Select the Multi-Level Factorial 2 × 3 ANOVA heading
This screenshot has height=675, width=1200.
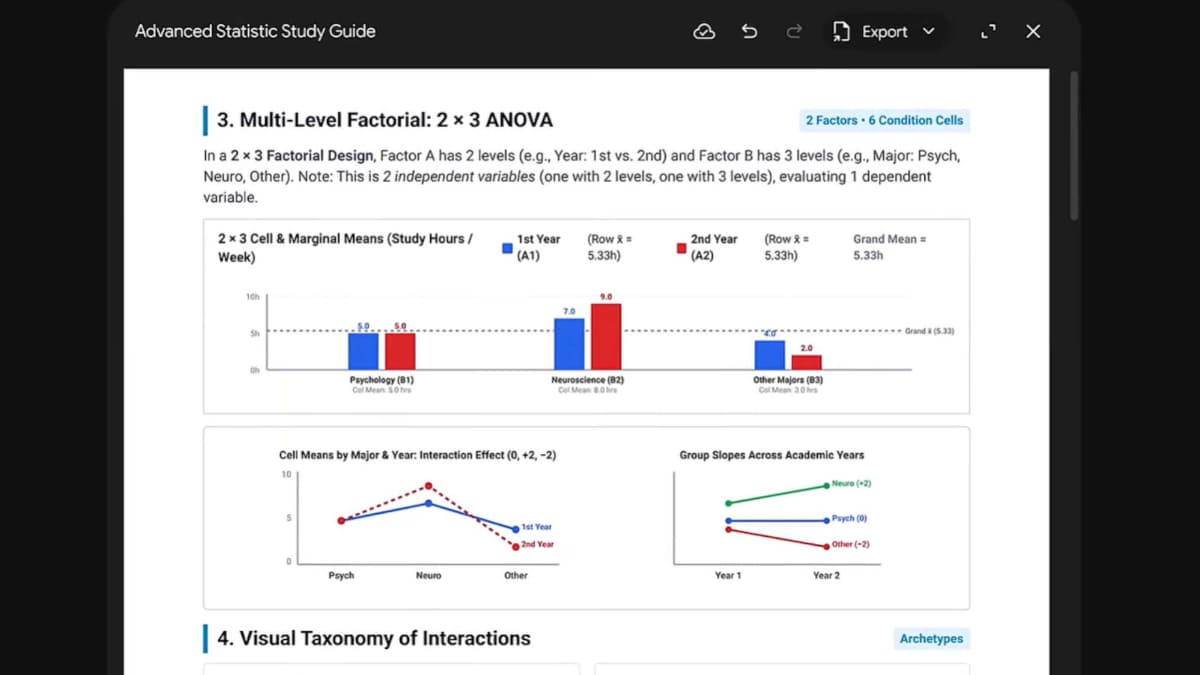tap(385, 120)
